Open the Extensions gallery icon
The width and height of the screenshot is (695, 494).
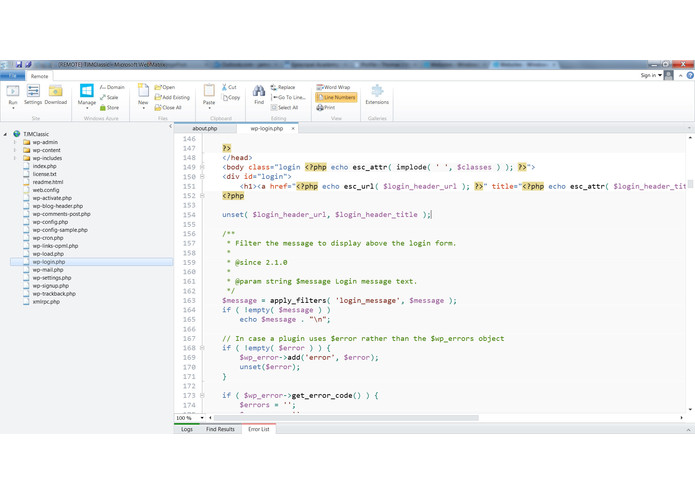377,91
